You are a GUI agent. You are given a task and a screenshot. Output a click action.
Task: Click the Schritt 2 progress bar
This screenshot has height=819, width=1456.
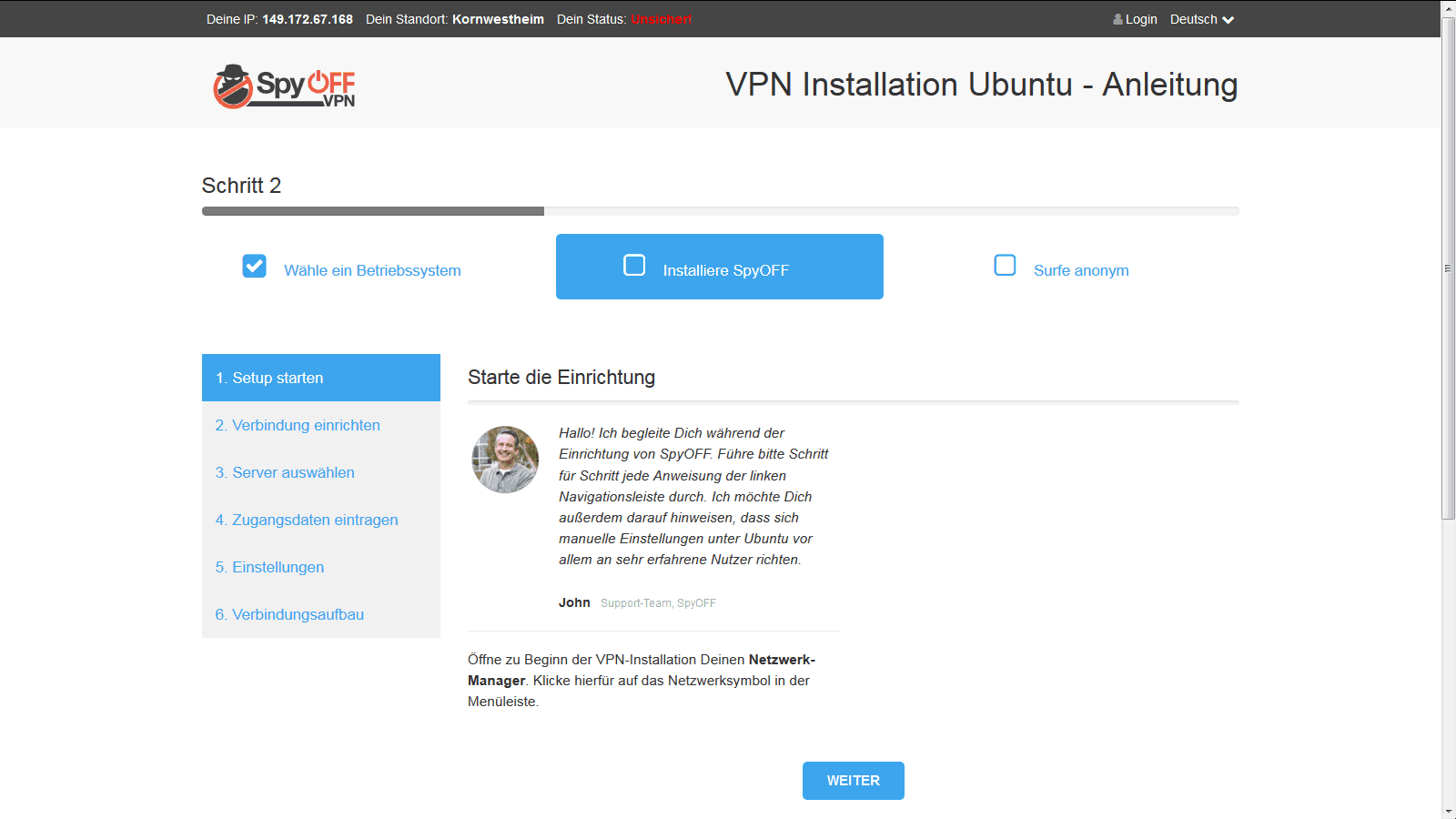[x=721, y=211]
